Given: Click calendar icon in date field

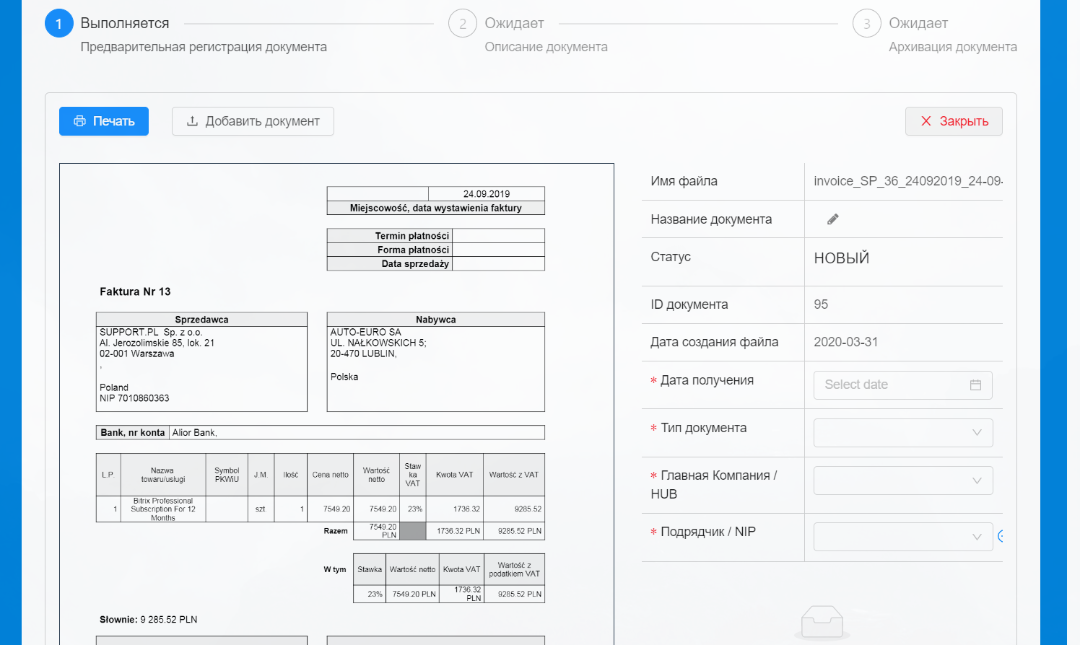Looking at the screenshot, I should click(x=975, y=385).
